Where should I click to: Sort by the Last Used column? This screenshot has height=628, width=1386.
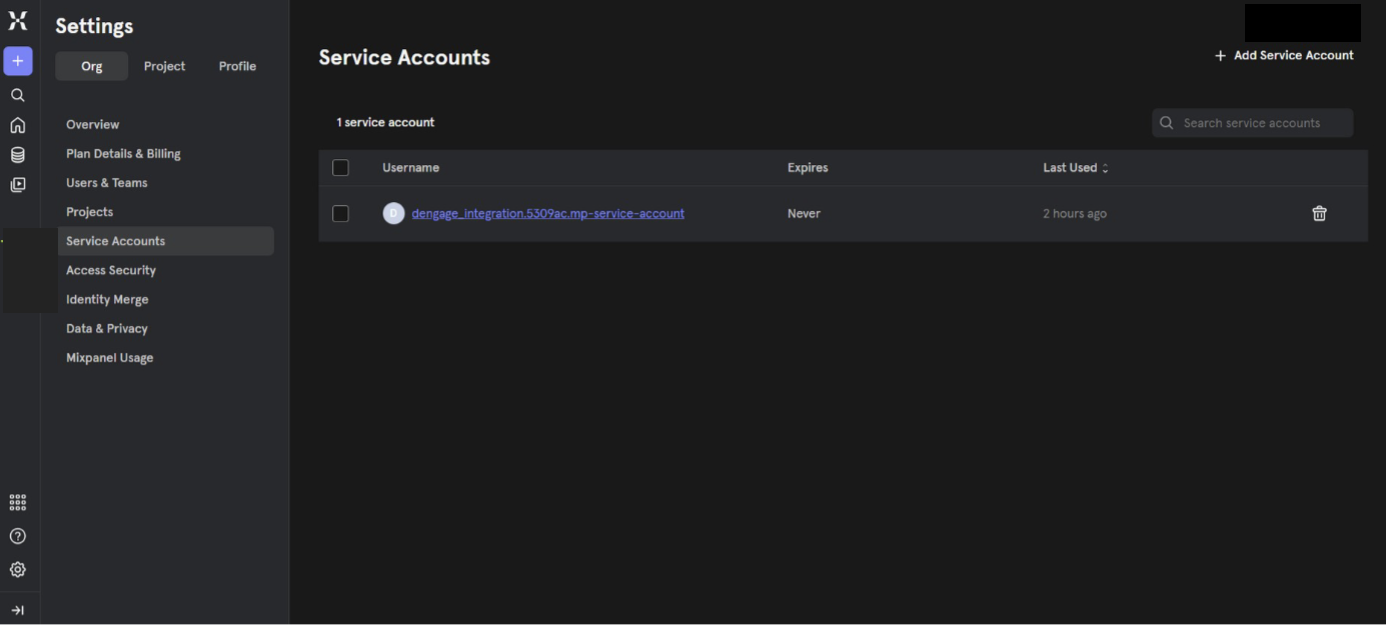1076,168
